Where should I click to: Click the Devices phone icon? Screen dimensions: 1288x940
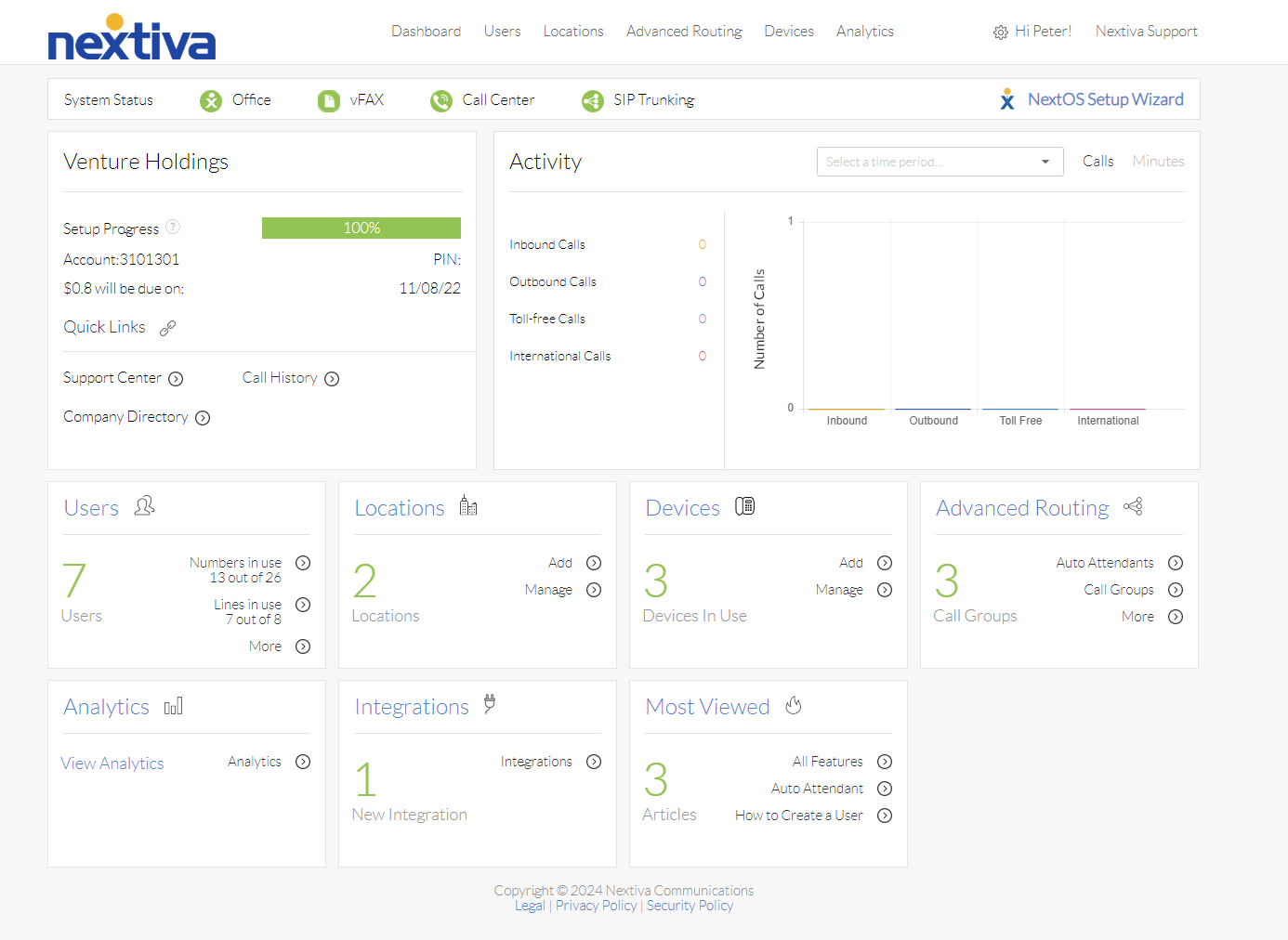tap(744, 506)
